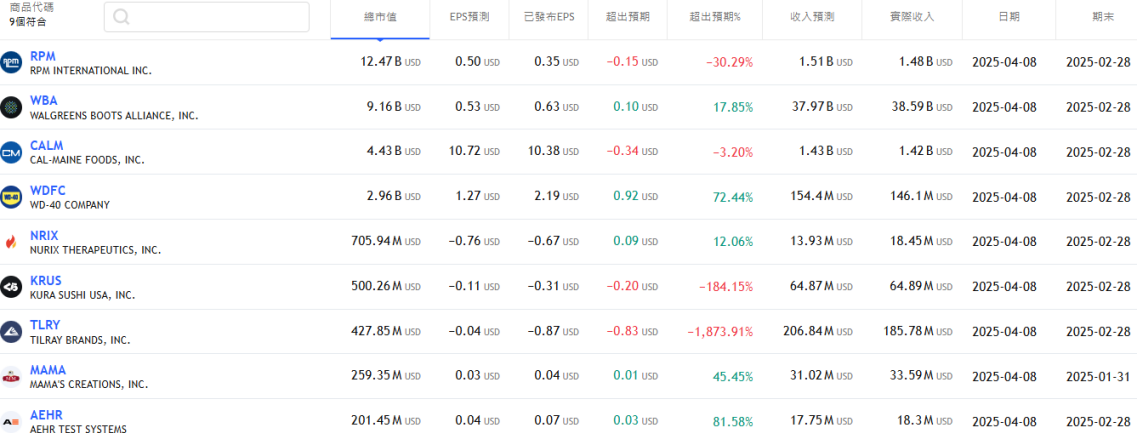Sort by the 收入預測 column header
1137x433 pixels.
[812, 17]
